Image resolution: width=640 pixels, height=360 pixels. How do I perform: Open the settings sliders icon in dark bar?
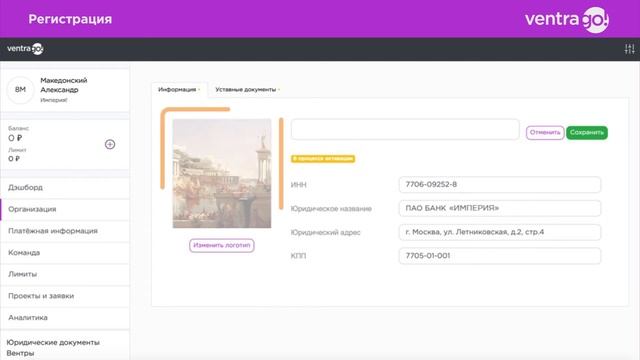click(x=629, y=49)
